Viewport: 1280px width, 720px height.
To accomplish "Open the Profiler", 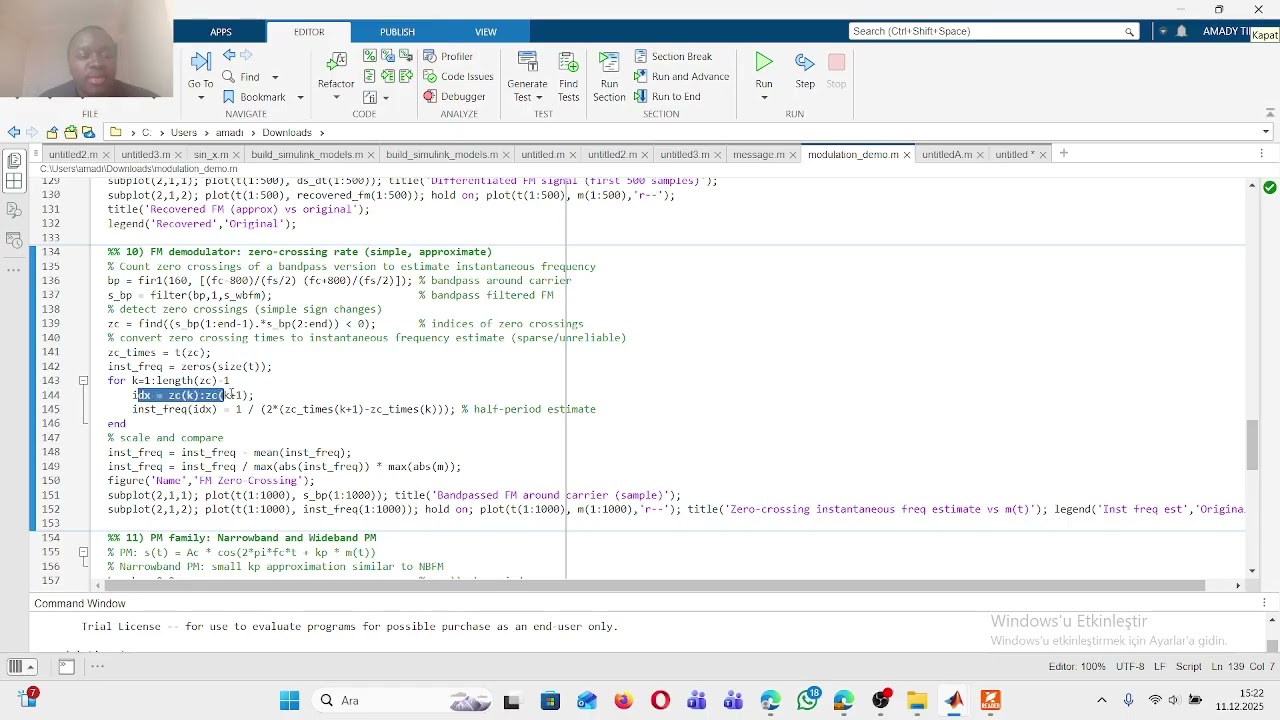I will (448, 56).
